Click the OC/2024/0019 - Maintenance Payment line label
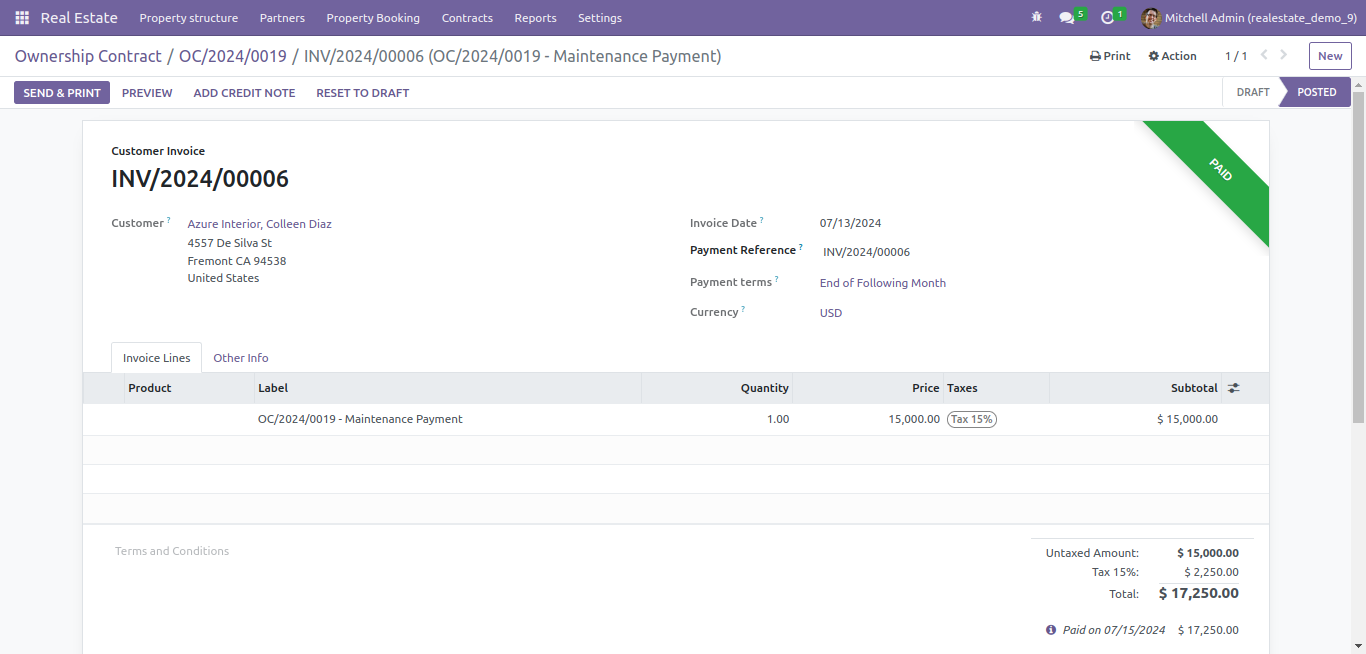 360,419
